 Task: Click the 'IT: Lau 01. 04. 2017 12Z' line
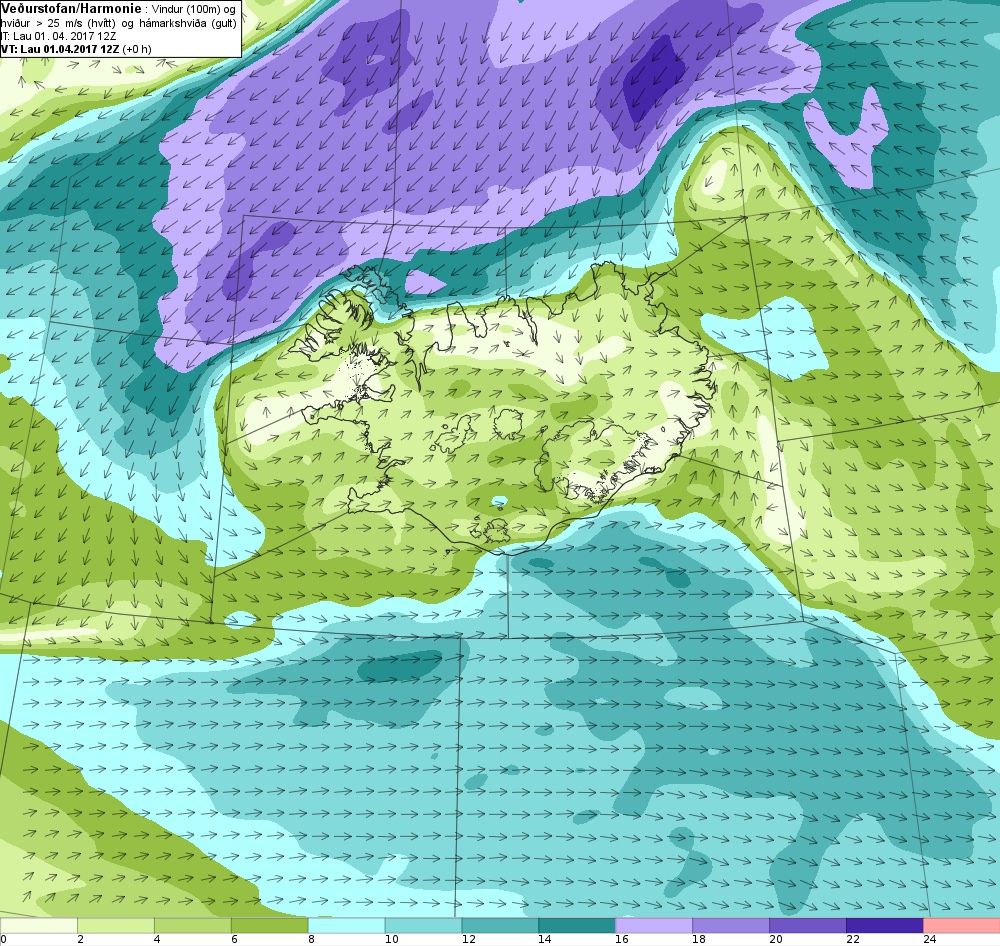click(x=58, y=36)
